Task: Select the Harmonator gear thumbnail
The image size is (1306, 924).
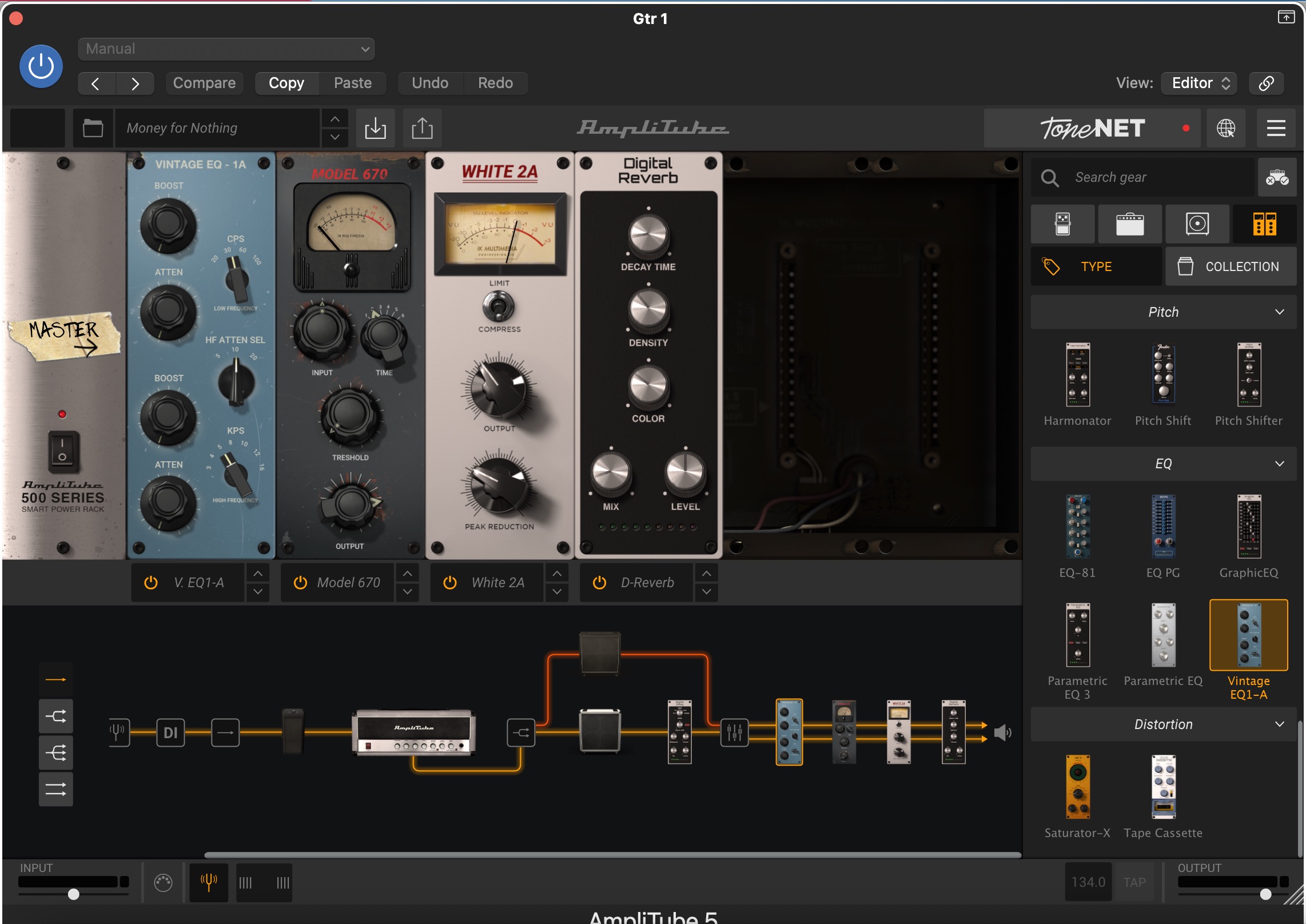Action: tap(1077, 375)
